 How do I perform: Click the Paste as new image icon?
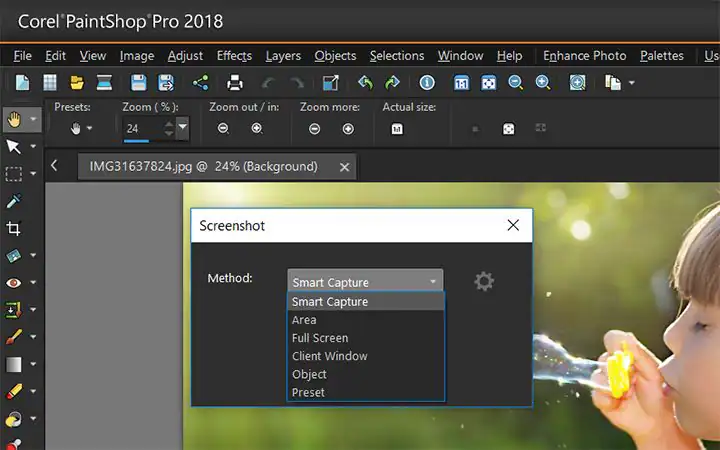click(613, 83)
